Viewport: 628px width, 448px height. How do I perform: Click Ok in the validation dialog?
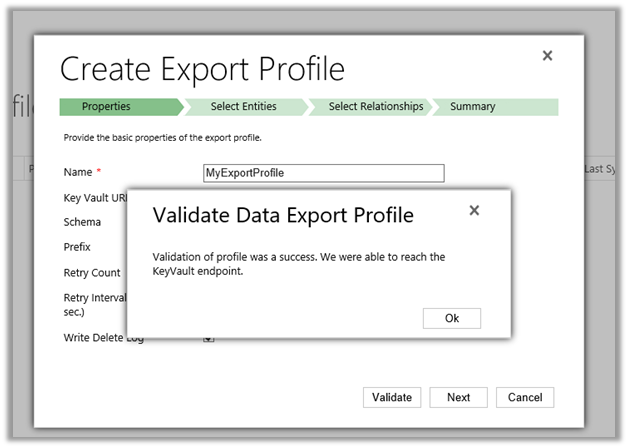pos(451,318)
